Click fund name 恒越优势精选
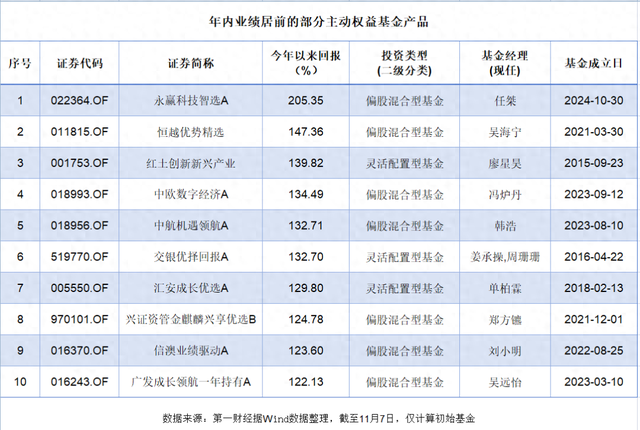 (191, 132)
